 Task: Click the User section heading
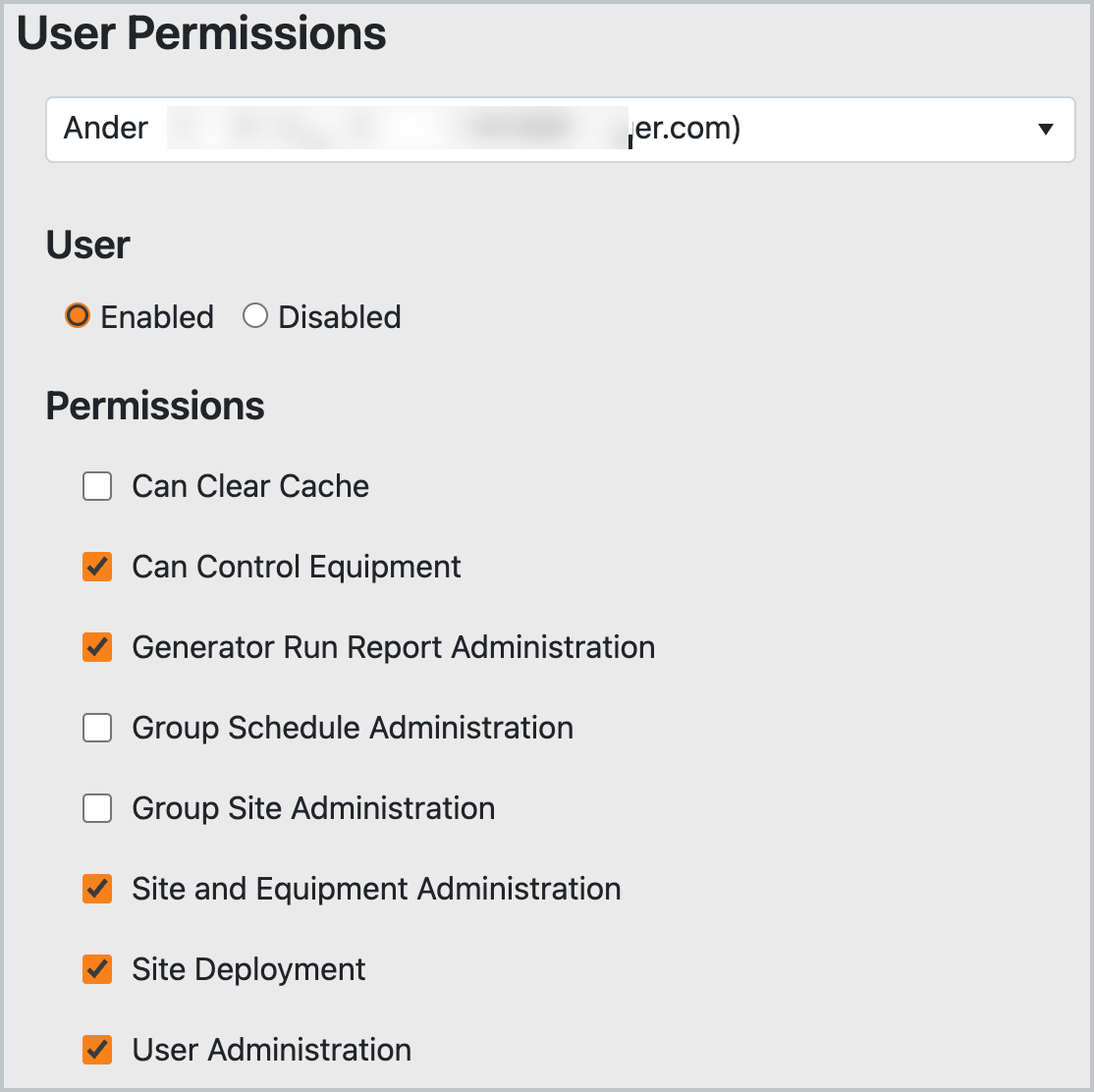point(86,245)
